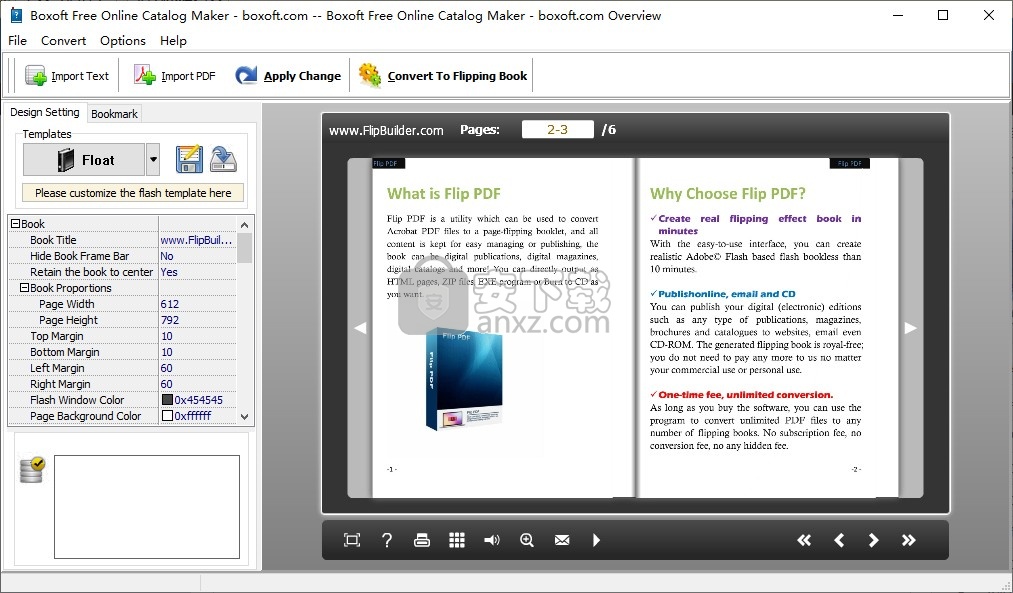Click the Float template button

point(84,160)
